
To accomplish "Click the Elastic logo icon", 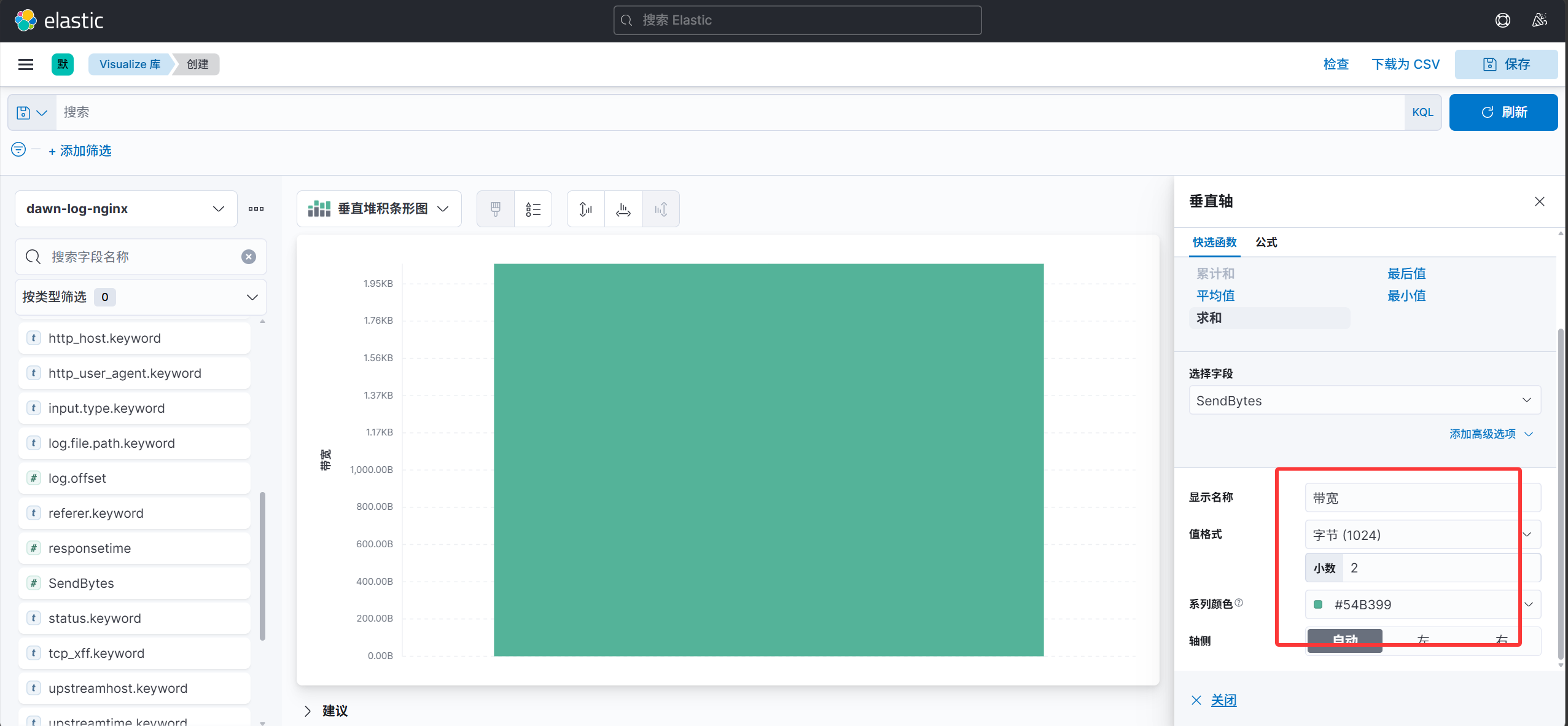I will 26,20.
